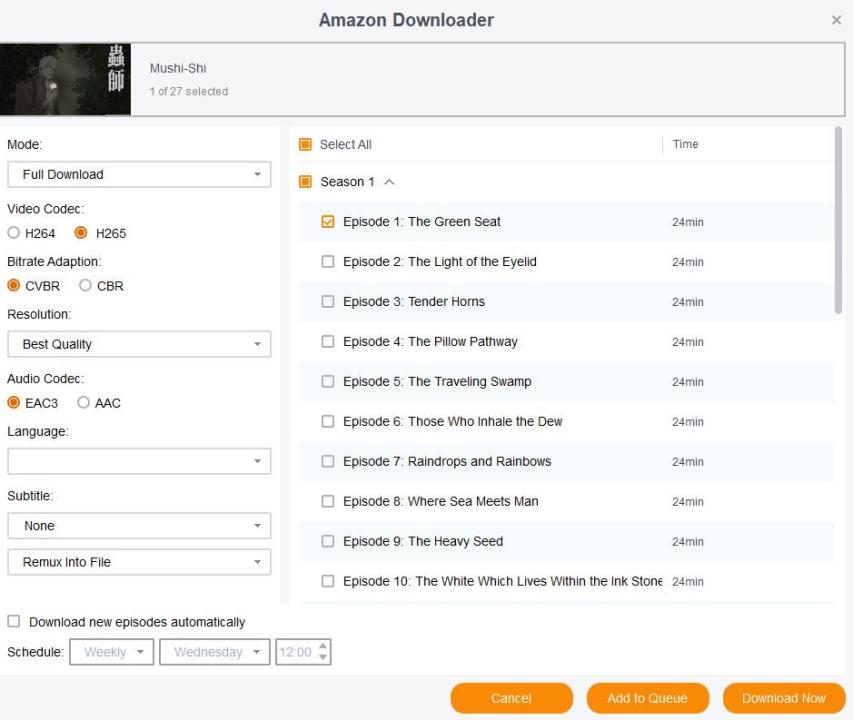Click the 12:00 schedule time field
Image resolution: width=853 pixels, height=720 pixels.
click(296, 651)
